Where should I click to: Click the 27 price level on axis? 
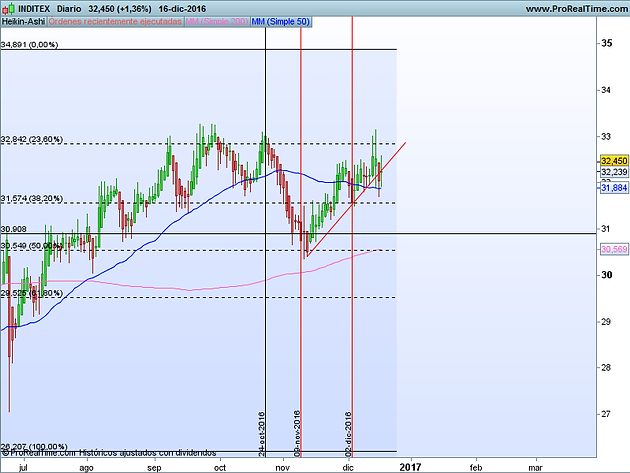pos(606,414)
